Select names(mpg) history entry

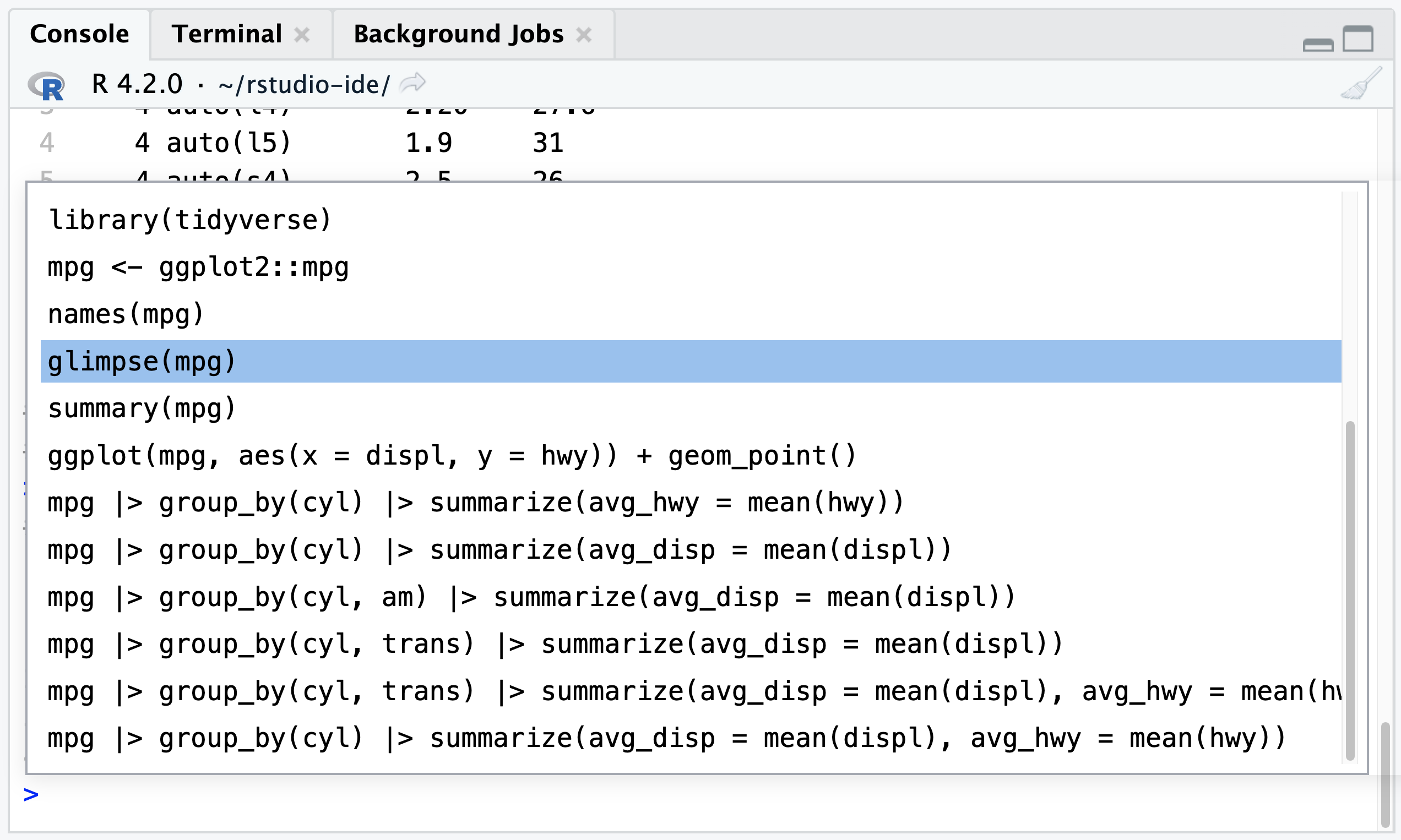click(x=691, y=314)
